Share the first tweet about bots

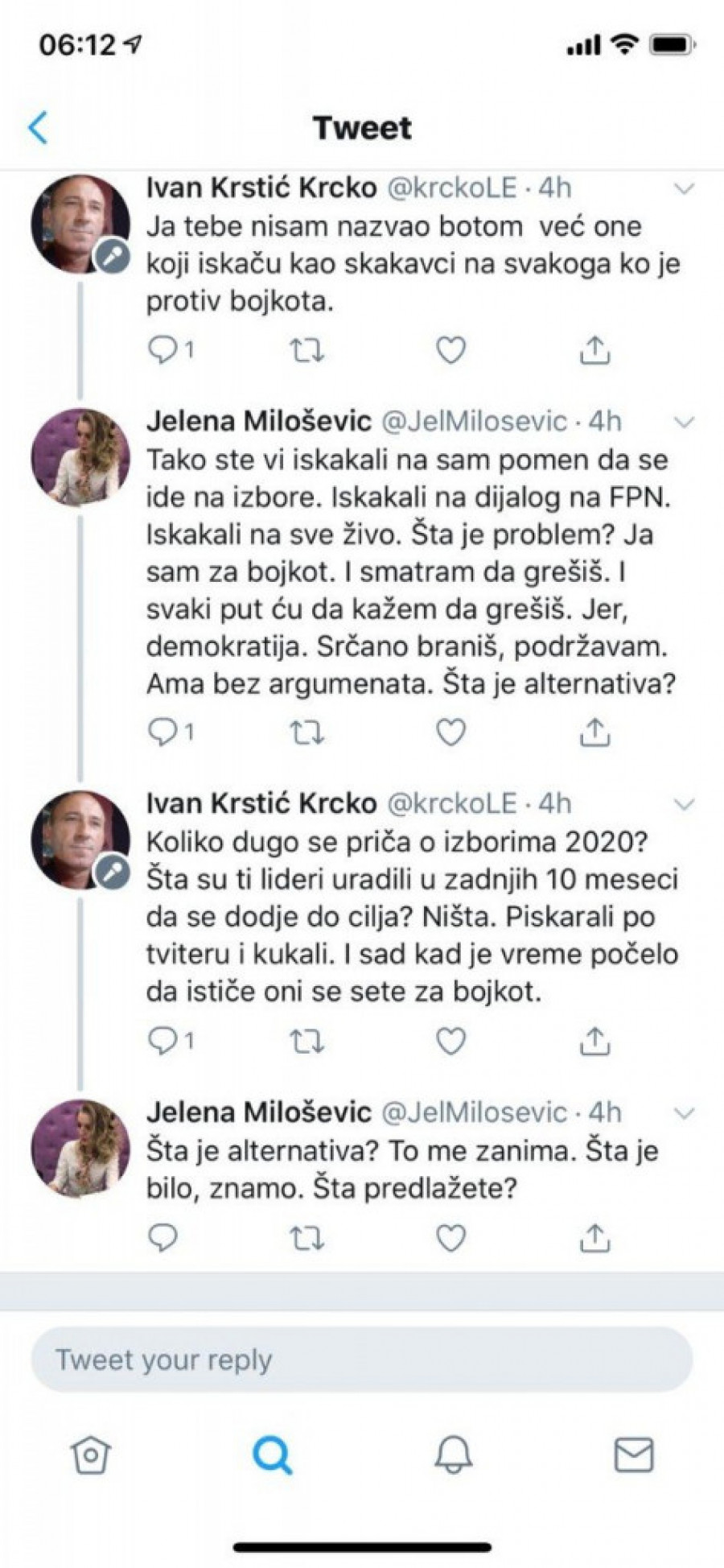point(594,350)
